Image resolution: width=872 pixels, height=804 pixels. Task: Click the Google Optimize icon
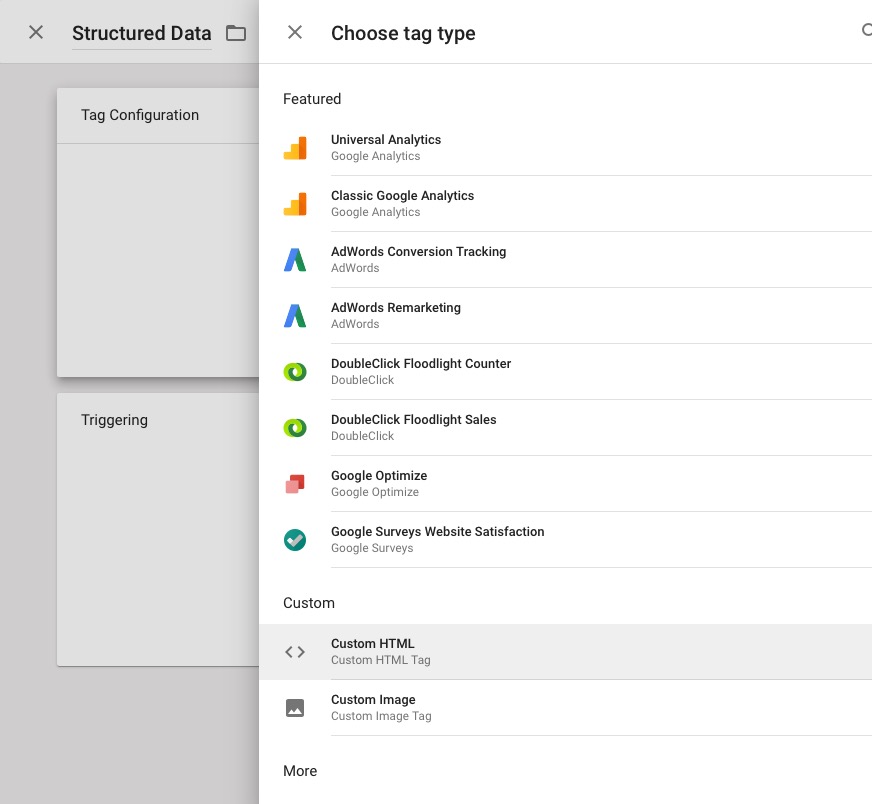(x=295, y=484)
